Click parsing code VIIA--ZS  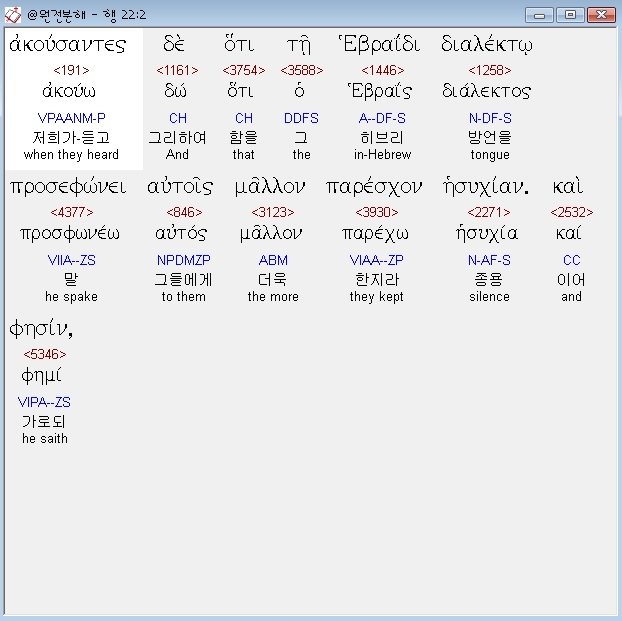(71, 260)
